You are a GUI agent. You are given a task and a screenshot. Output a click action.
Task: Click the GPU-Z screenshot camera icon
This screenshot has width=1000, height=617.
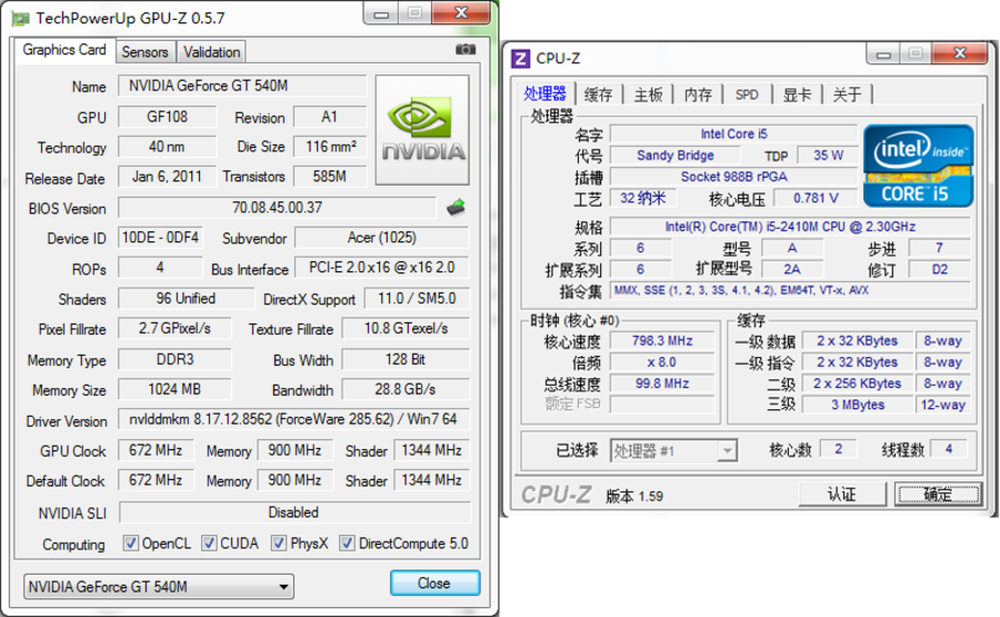tap(466, 49)
